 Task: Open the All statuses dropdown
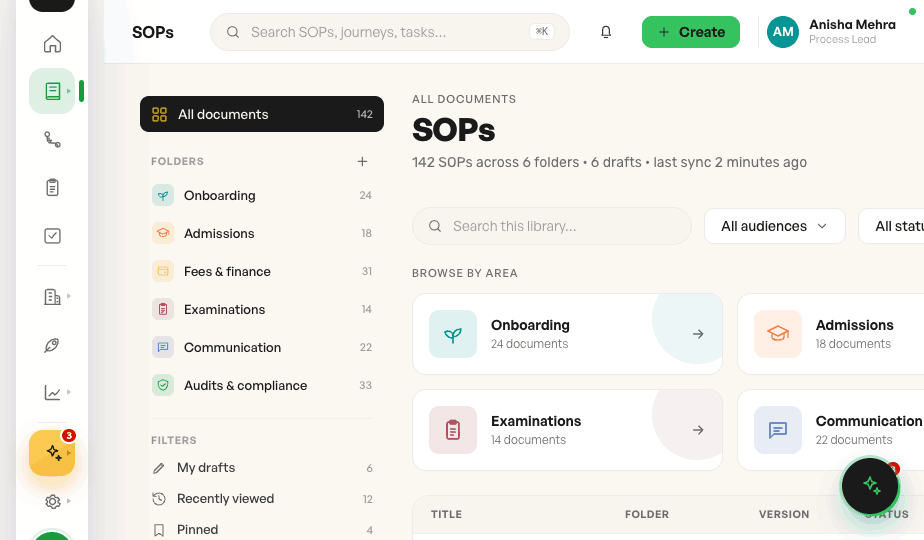coord(891,226)
